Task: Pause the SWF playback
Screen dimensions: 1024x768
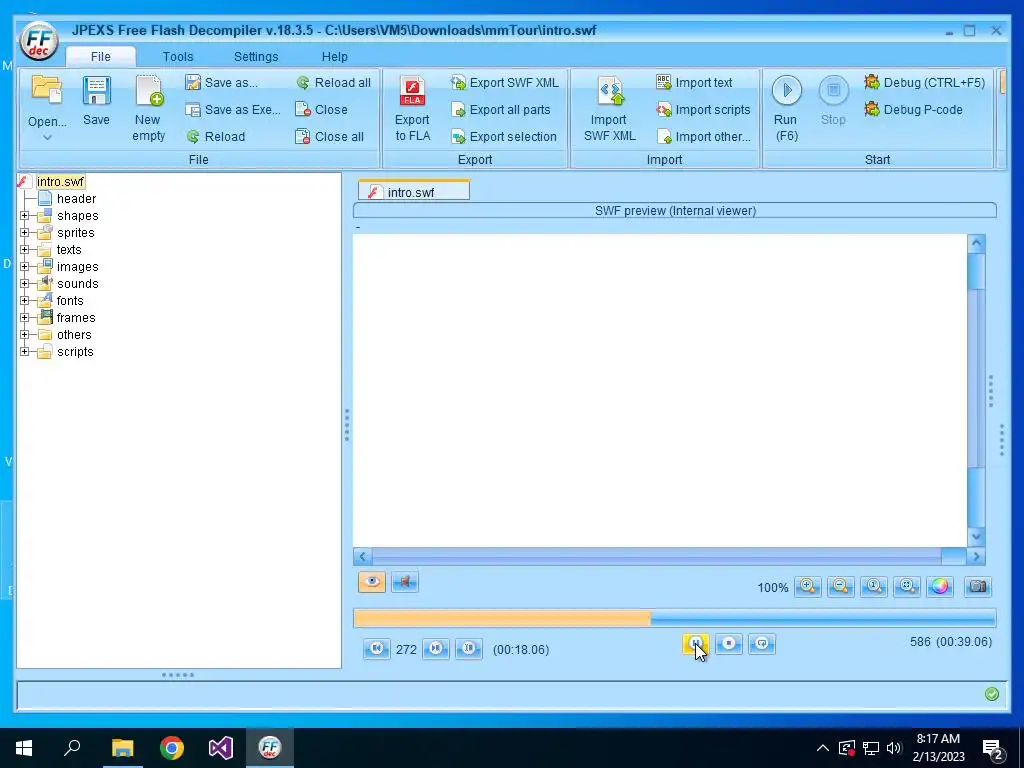Action: (696, 644)
